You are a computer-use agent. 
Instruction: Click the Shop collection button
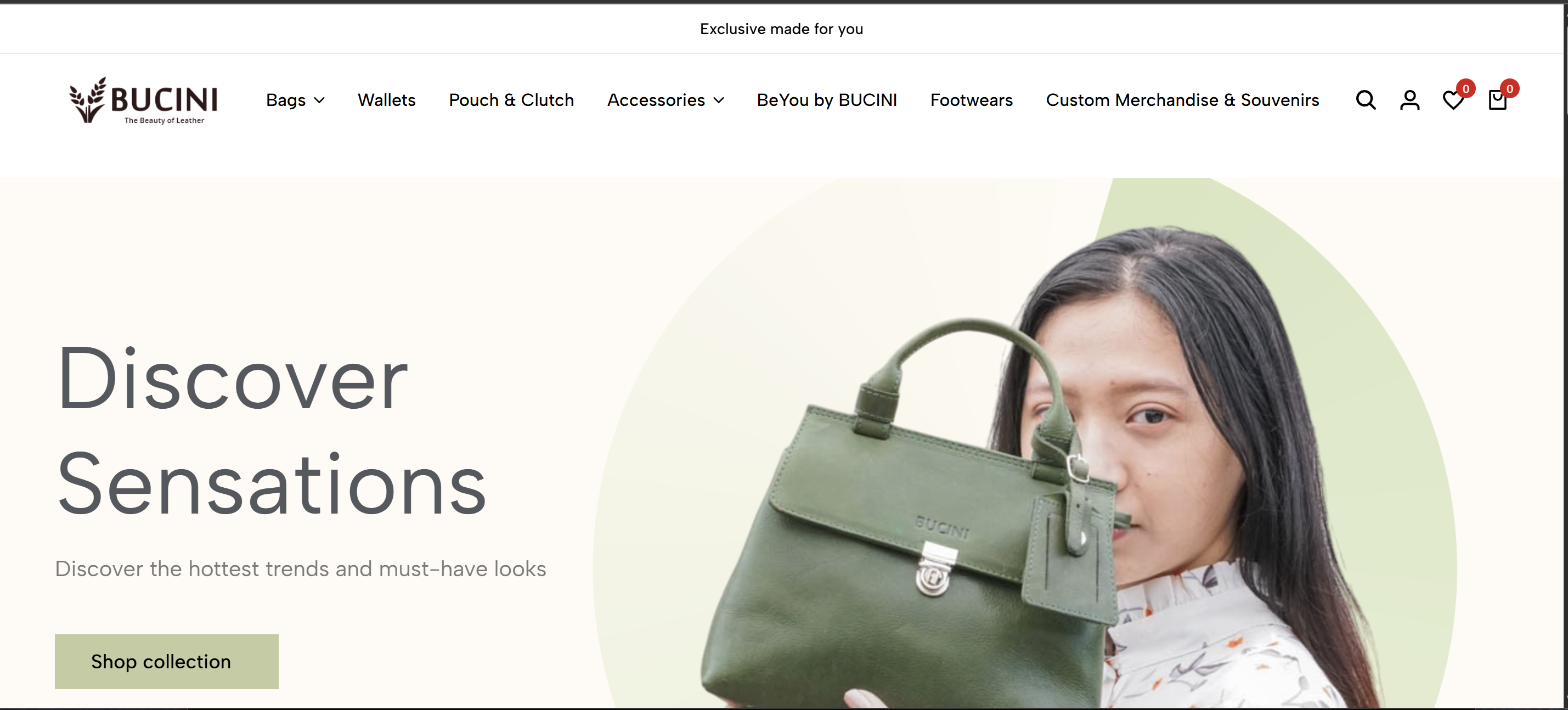pos(167,661)
